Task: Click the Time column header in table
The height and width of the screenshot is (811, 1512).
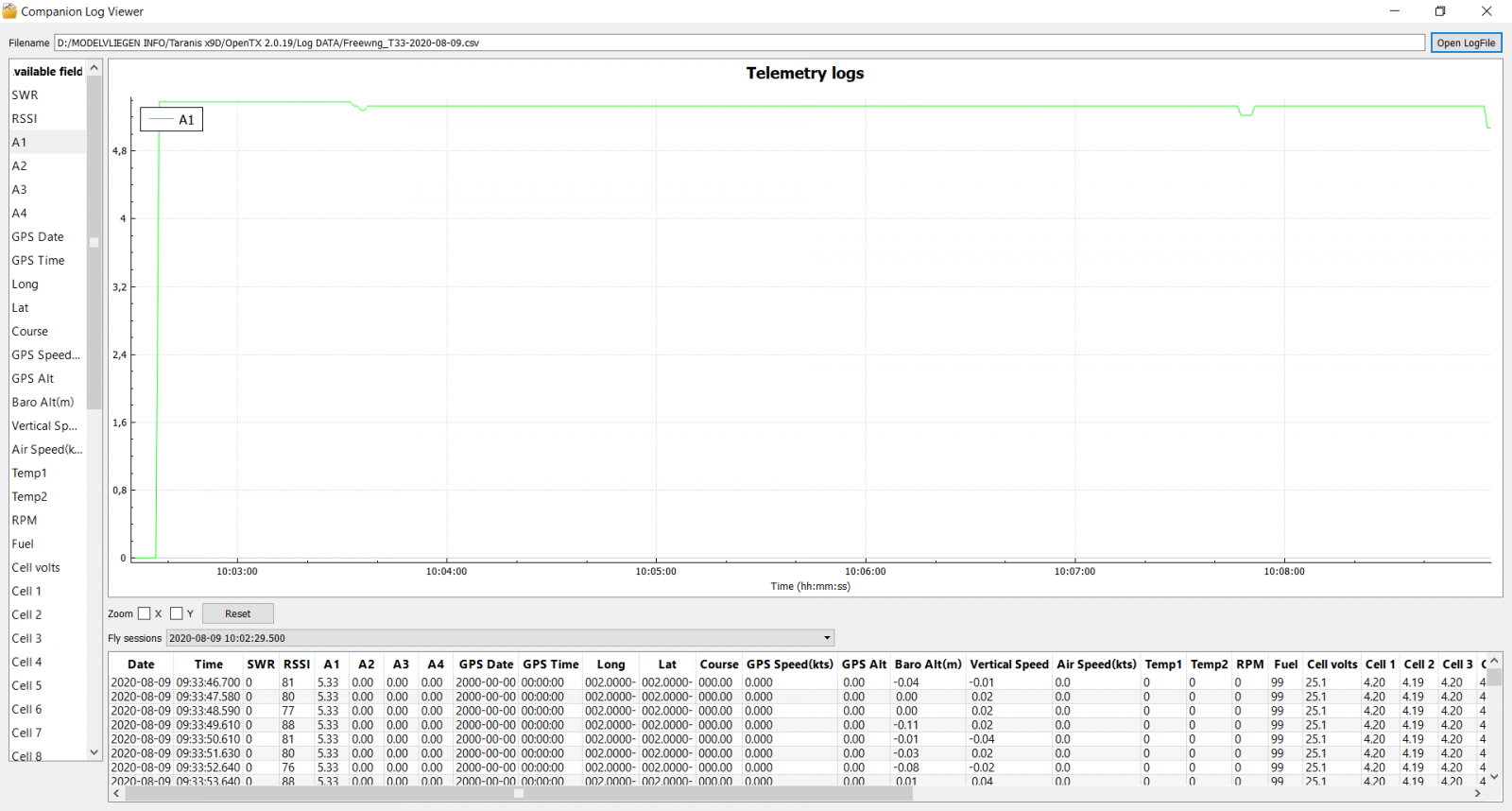Action: (208, 664)
